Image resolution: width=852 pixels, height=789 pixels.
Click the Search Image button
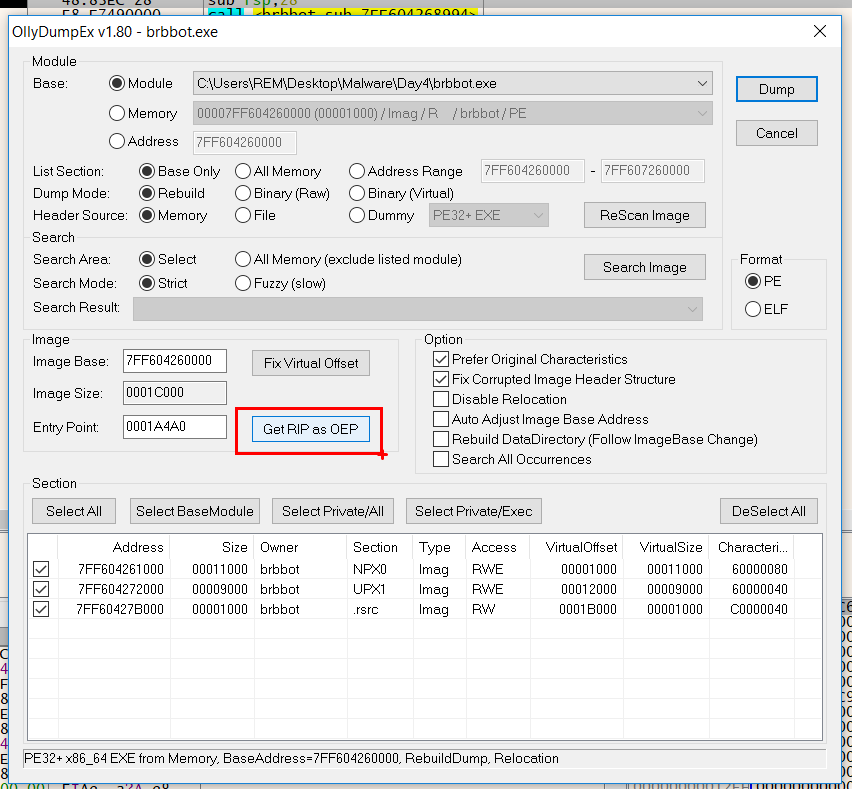coord(644,267)
